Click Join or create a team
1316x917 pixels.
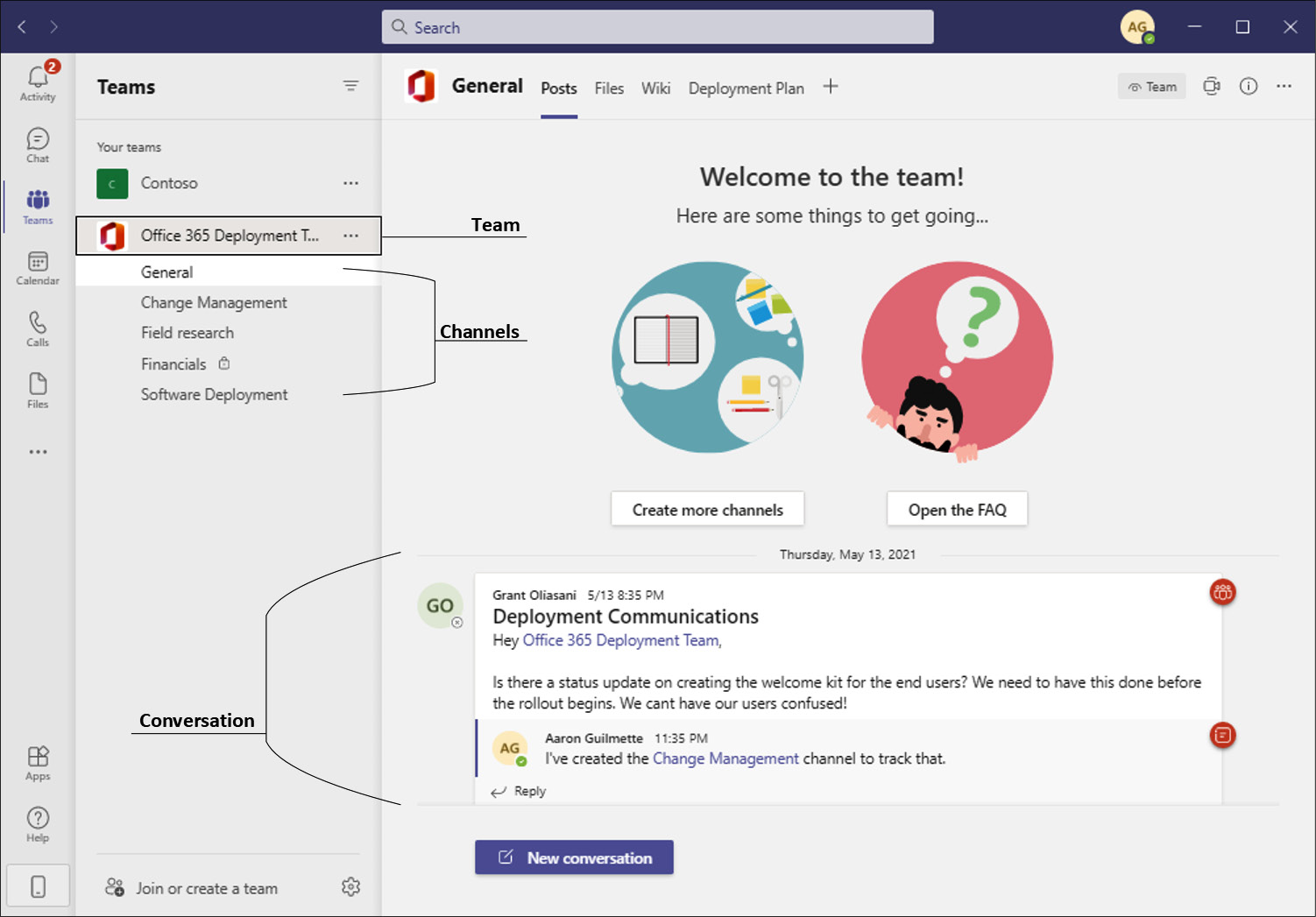(x=191, y=888)
